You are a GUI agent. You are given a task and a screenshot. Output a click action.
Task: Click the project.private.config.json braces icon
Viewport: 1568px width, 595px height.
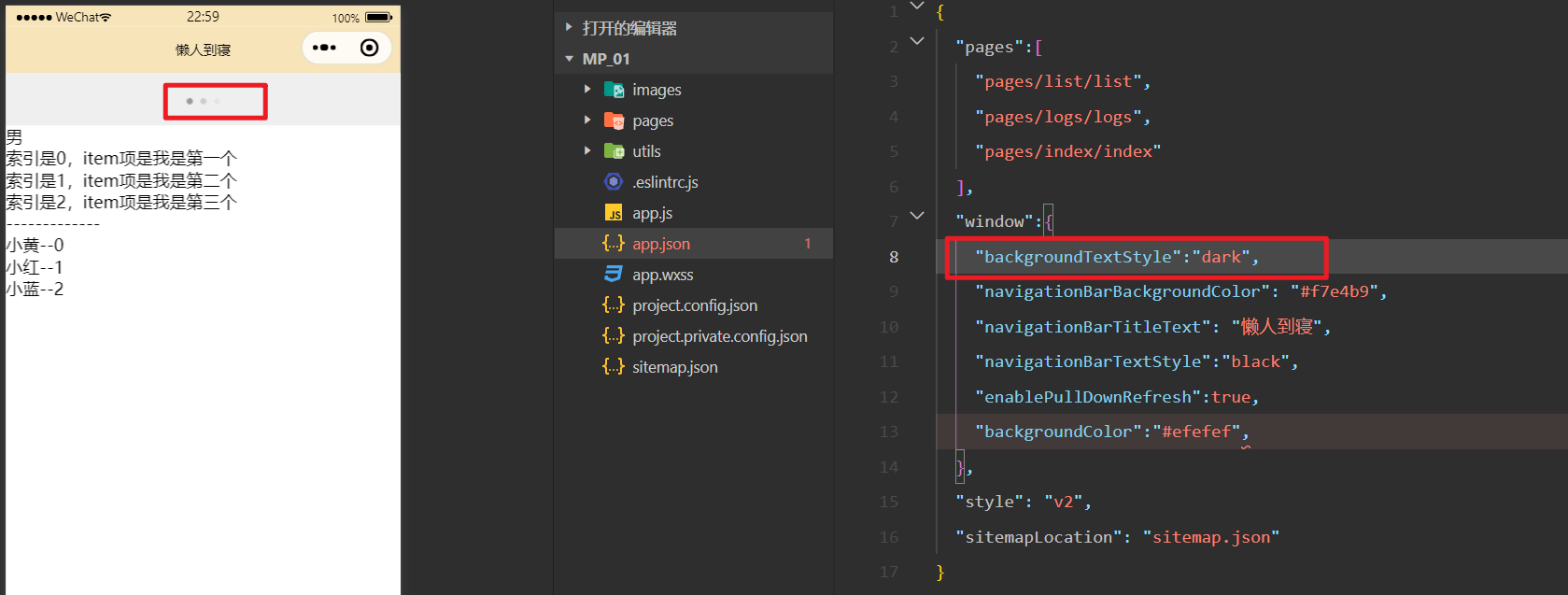pos(614,336)
